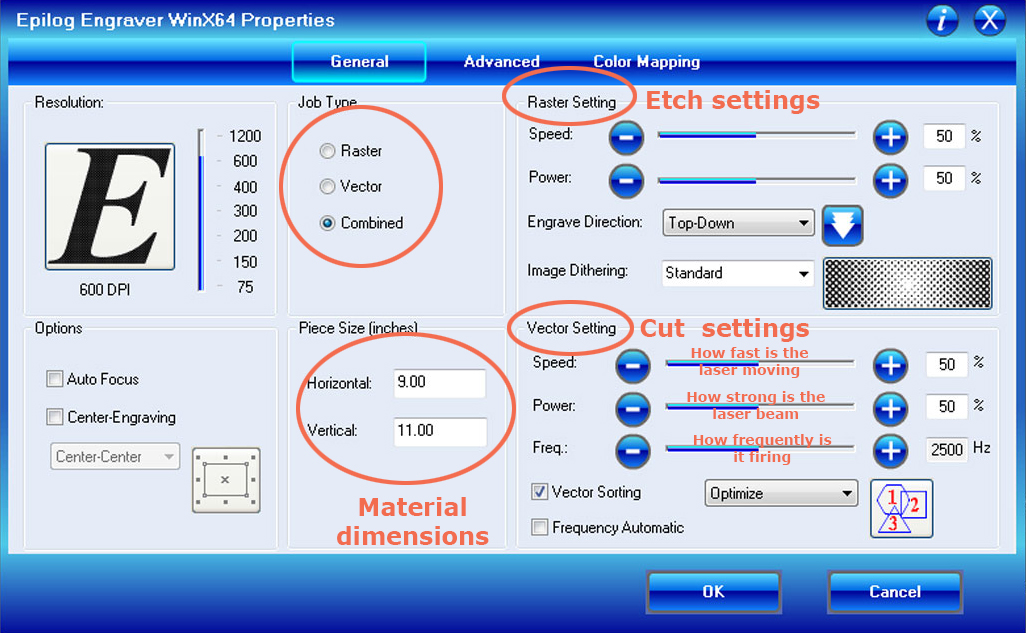Open the image dithering pattern preview
The height and width of the screenshot is (633, 1026).
pyautogui.click(x=907, y=283)
